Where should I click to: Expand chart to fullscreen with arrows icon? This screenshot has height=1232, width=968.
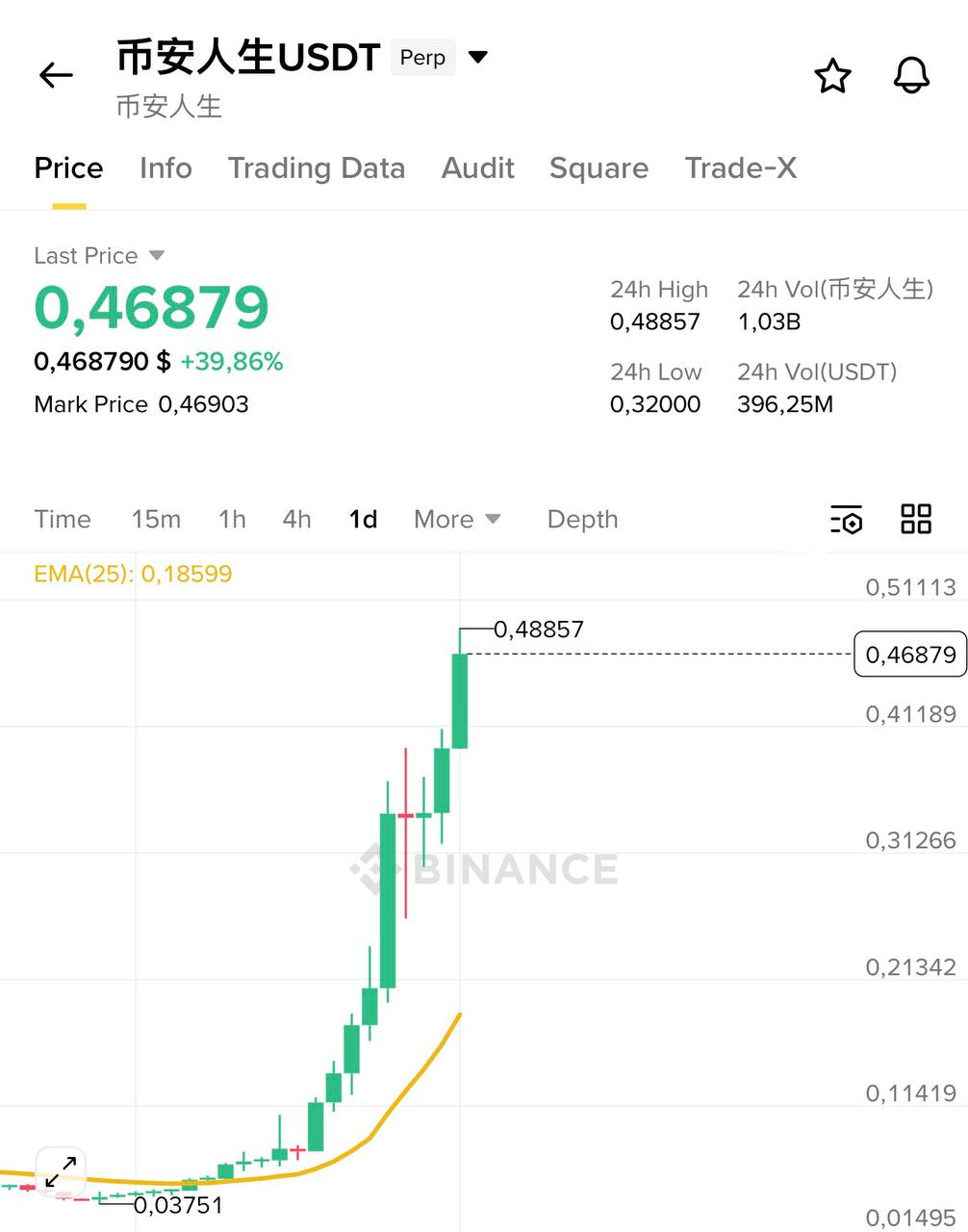(62, 1171)
